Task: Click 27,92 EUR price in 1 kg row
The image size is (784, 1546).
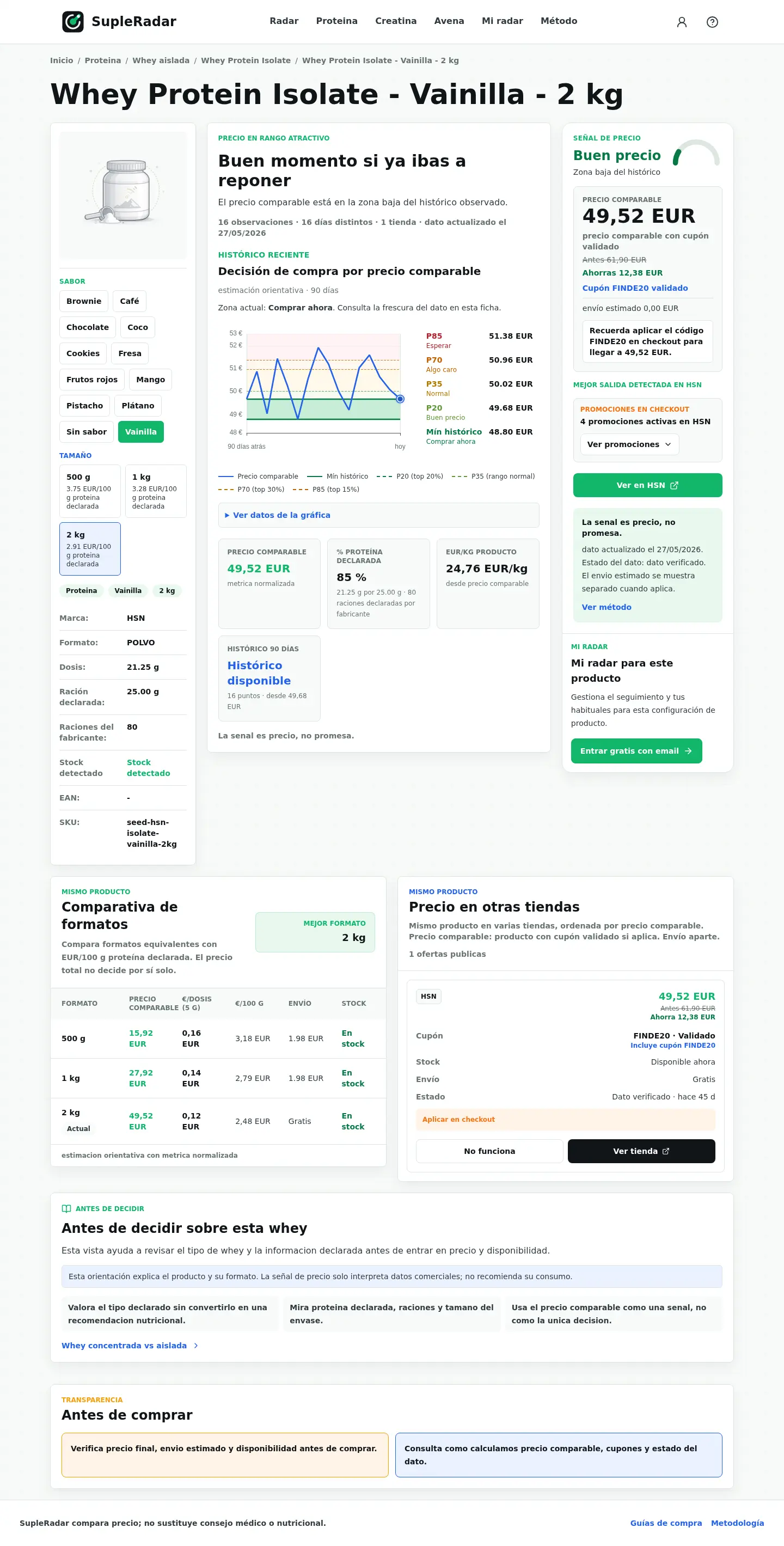Action: (141, 1078)
